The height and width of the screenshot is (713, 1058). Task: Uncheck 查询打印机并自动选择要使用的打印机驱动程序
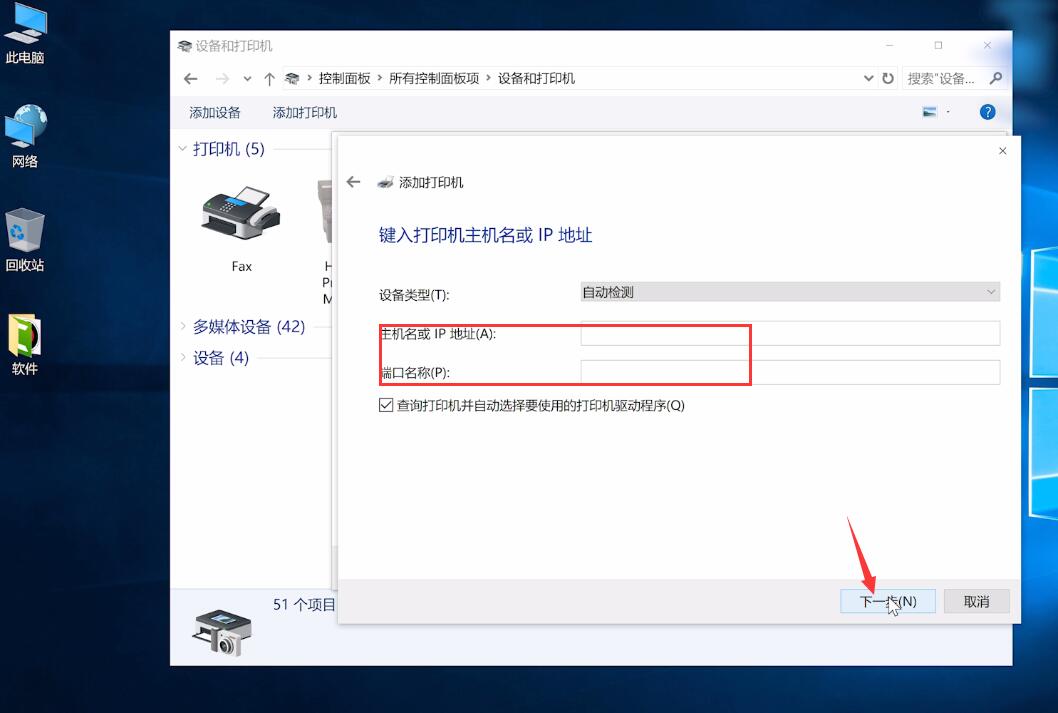coord(385,405)
